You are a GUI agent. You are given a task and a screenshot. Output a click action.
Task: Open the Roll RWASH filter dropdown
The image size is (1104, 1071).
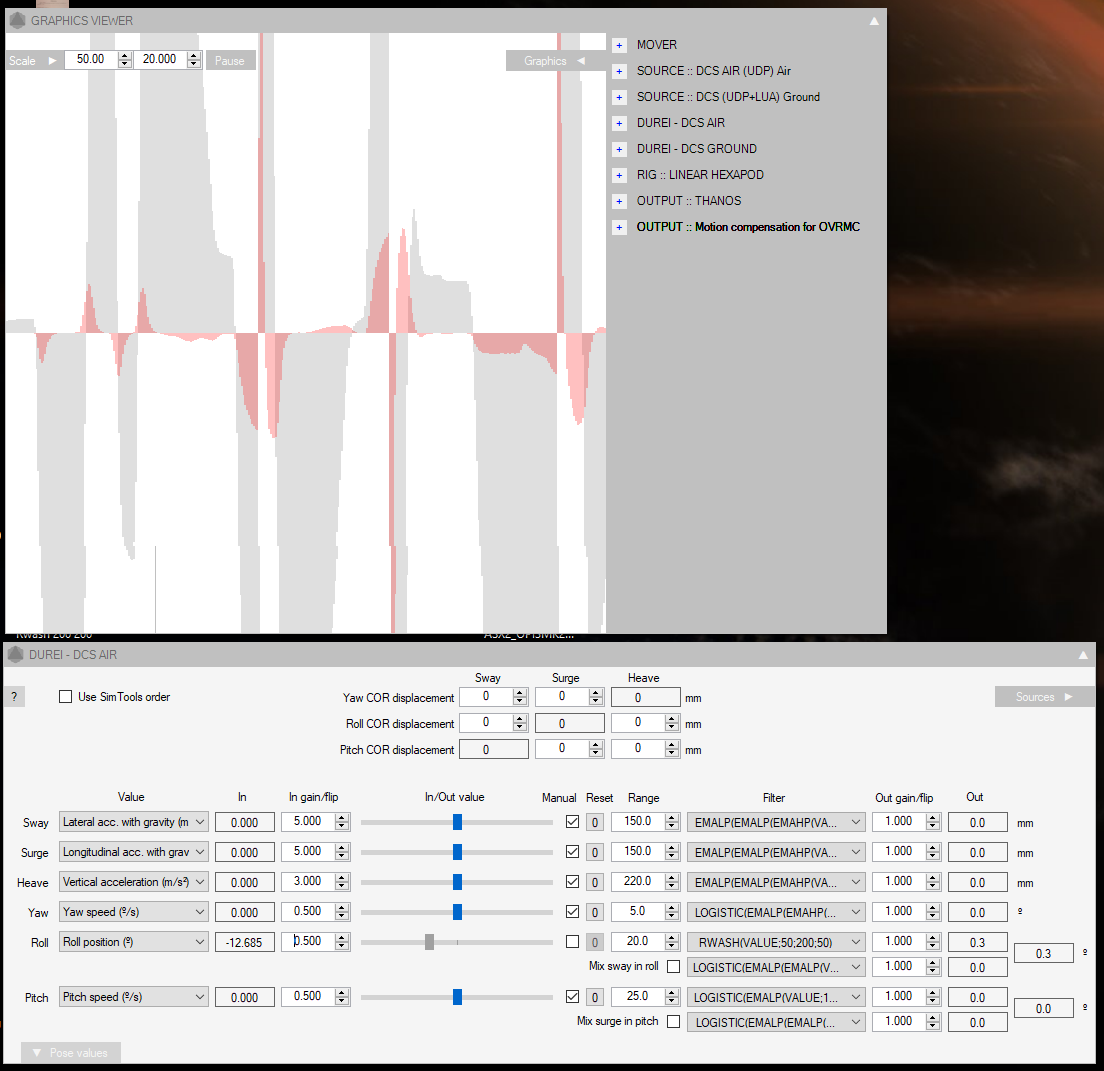point(776,942)
